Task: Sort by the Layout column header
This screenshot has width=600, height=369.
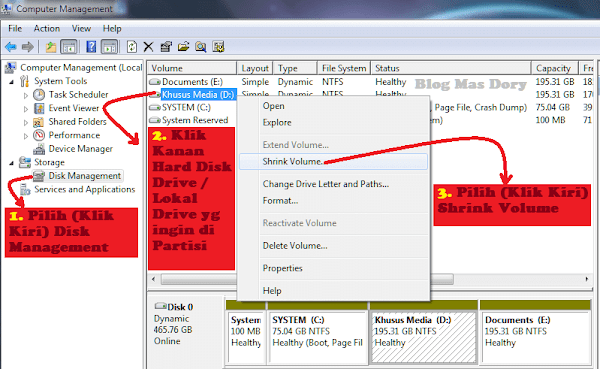Action: [x=255, y=68]
